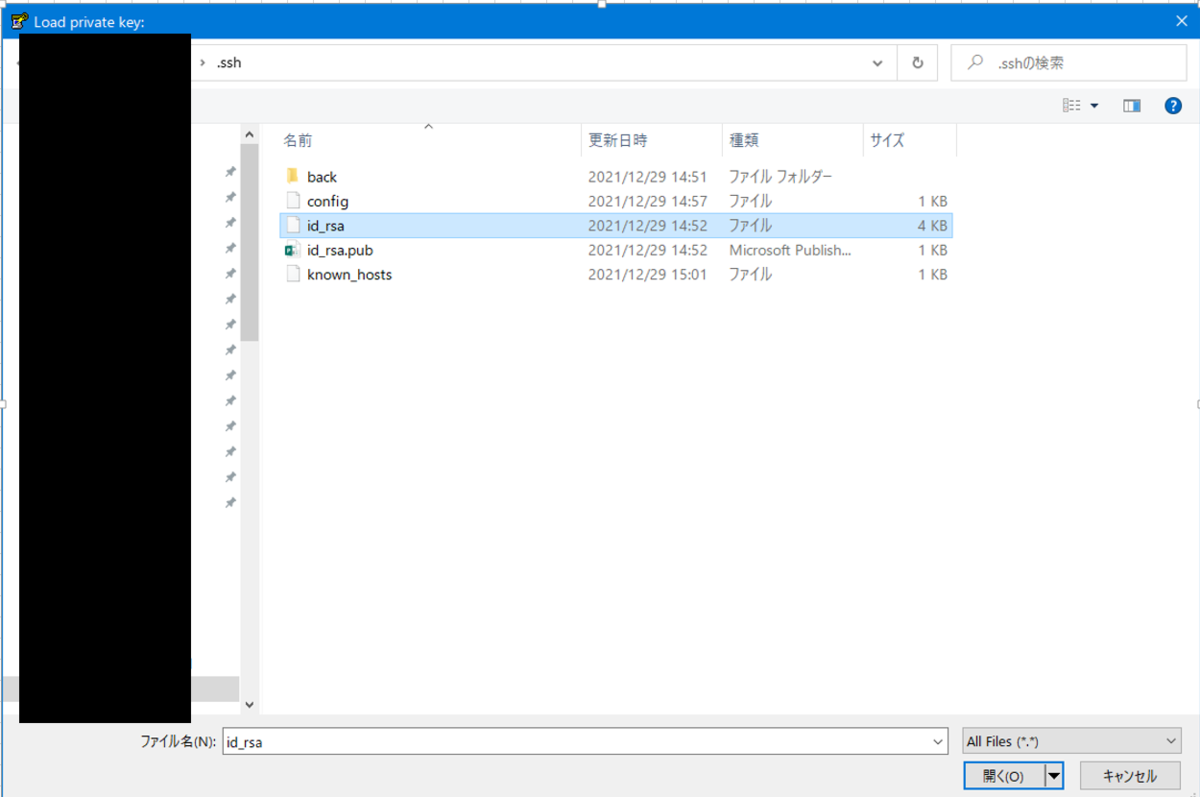Click the PuTTY key icon in the title bar
This screenshot has width=1200, height=797.
(x=18, y=20)
